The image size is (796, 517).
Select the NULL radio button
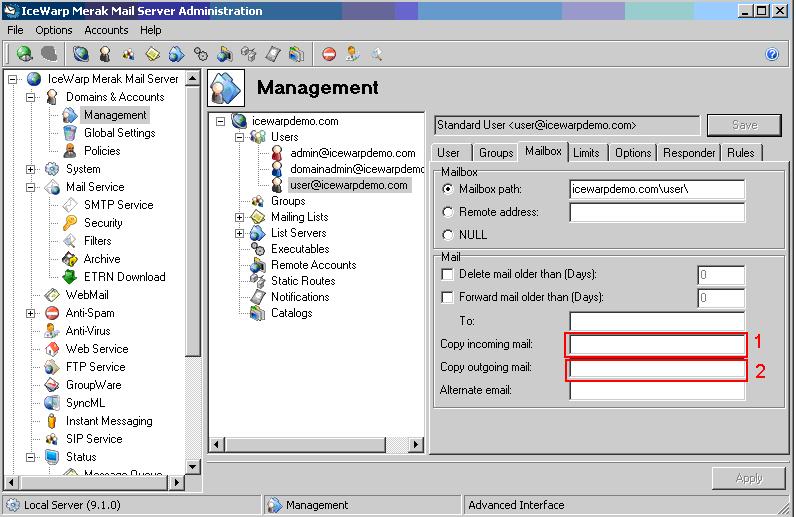pos(448,235)
